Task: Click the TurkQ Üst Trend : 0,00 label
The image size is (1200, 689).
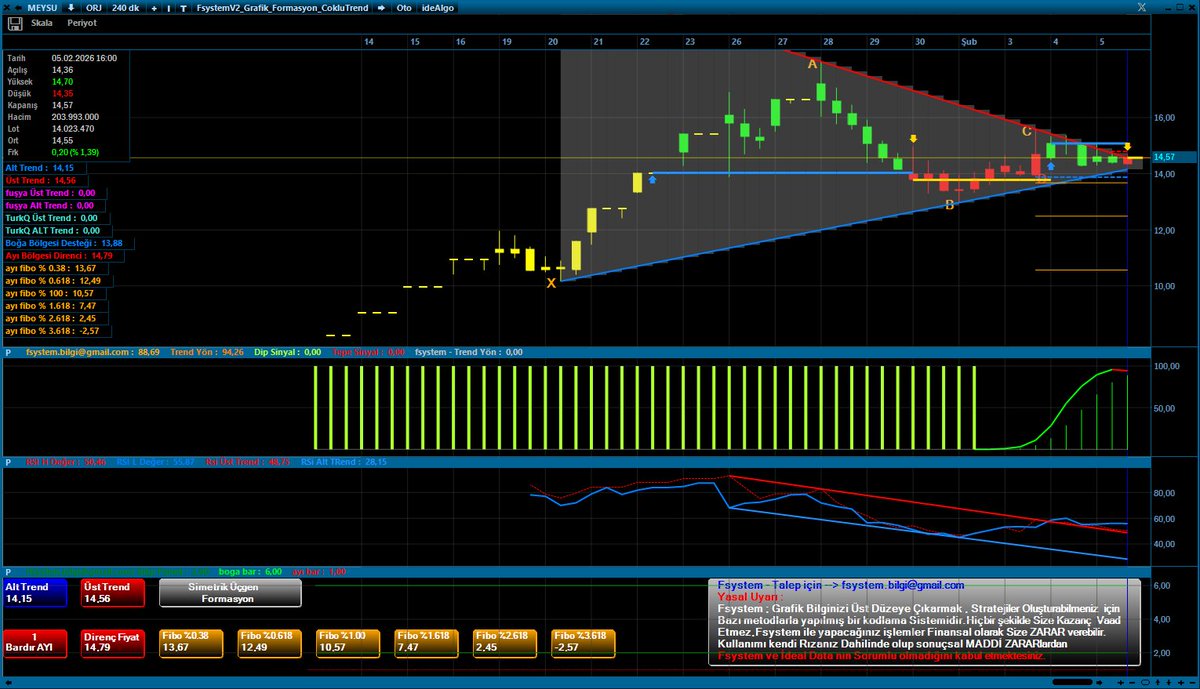Action: pyautogui.click(x=51, y=218)
